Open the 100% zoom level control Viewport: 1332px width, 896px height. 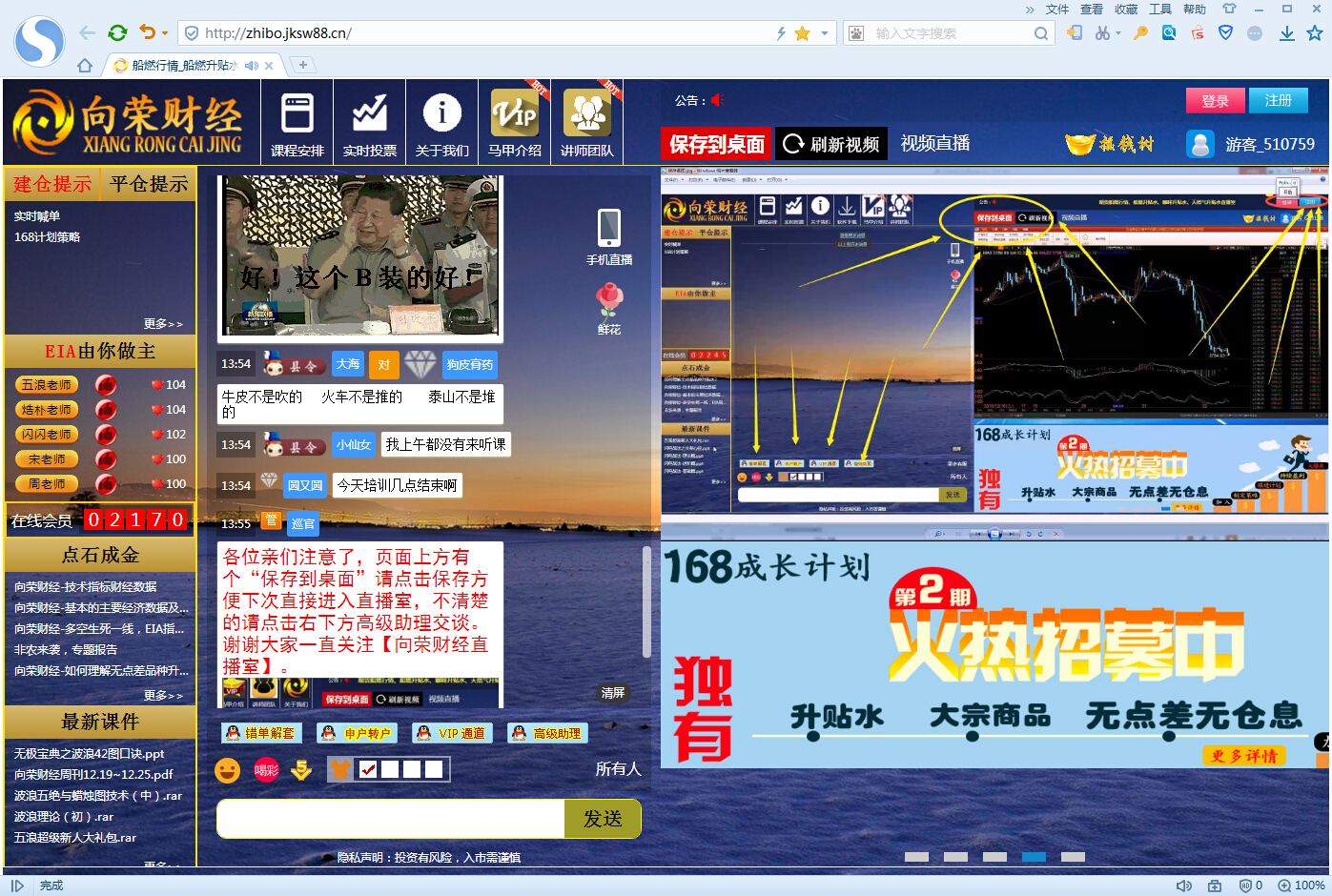coord(1301,886)
